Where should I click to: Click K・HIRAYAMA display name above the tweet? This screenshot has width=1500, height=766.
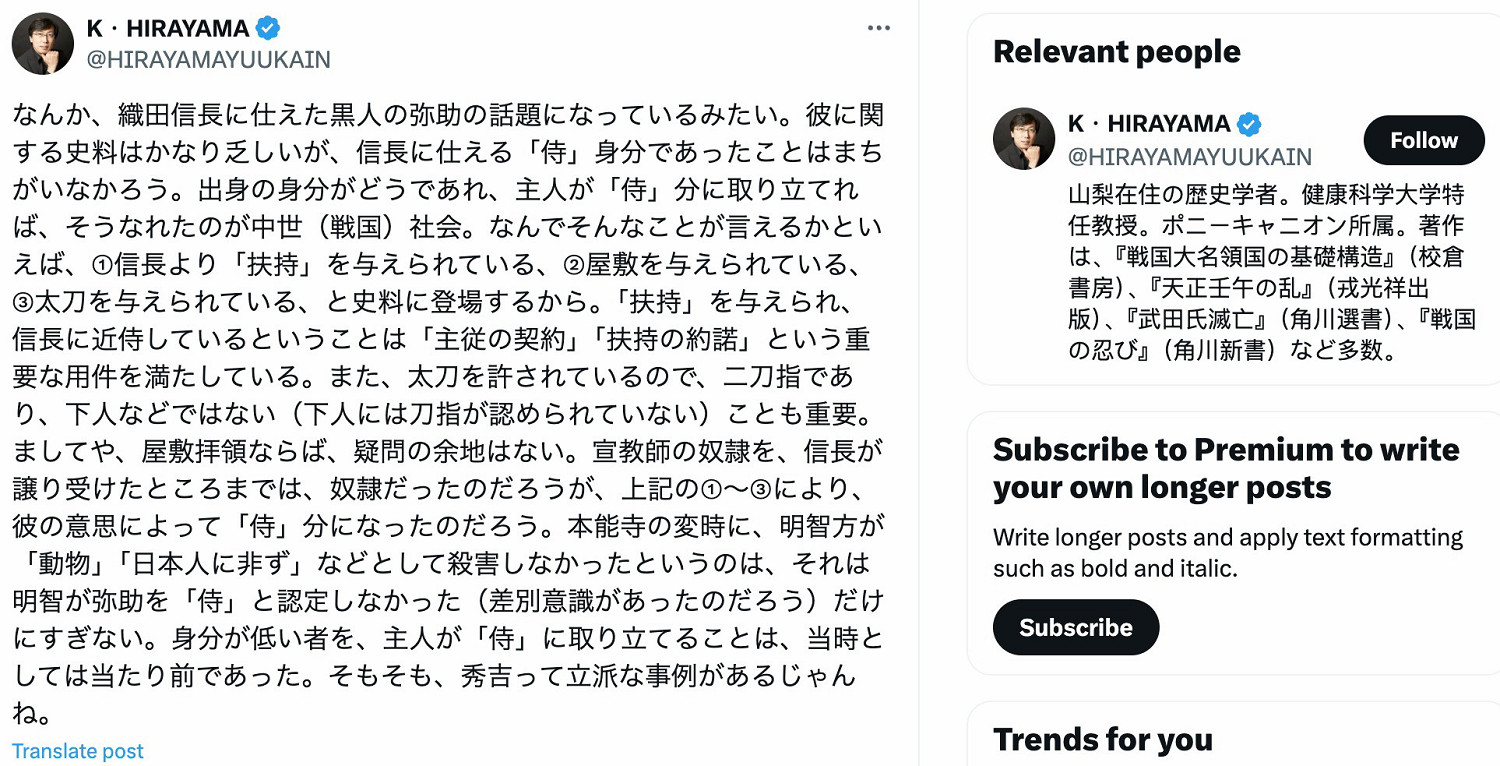168,28
